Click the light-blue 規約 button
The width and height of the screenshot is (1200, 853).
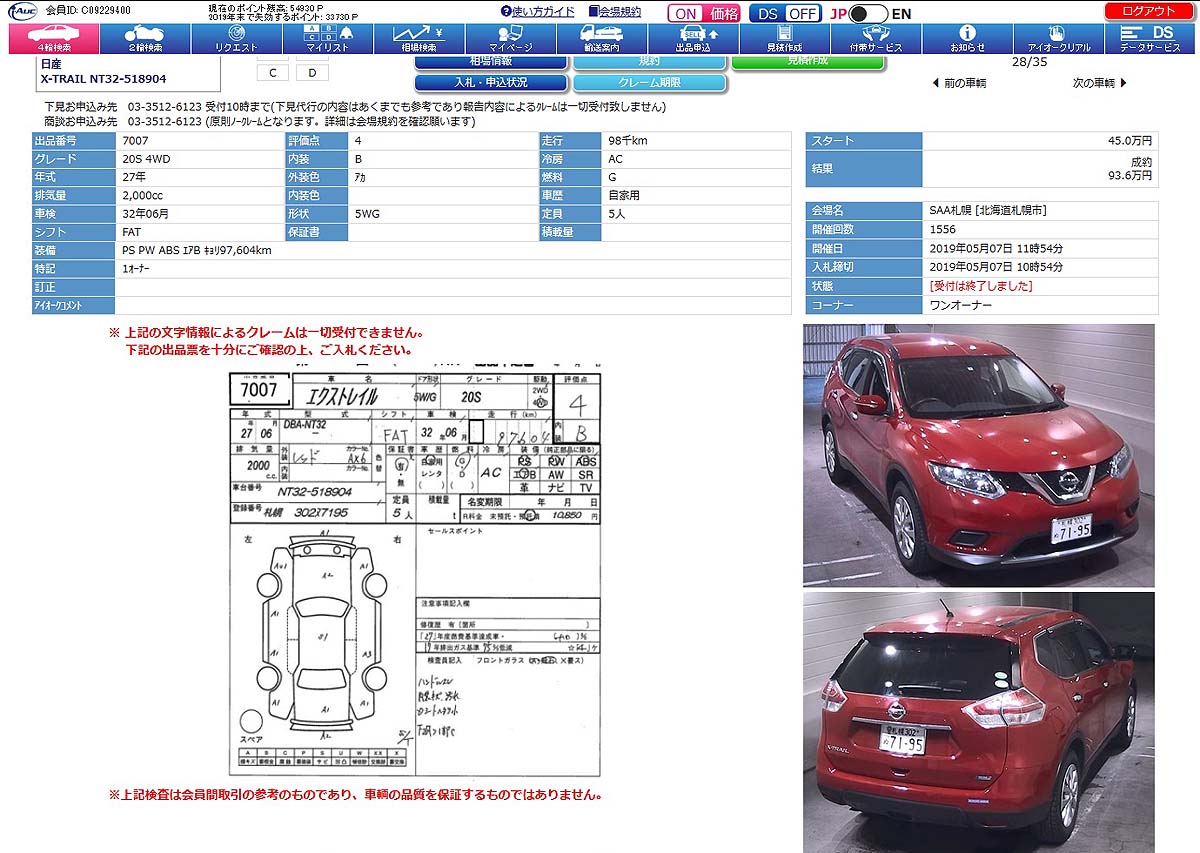[x=649, y=62]
